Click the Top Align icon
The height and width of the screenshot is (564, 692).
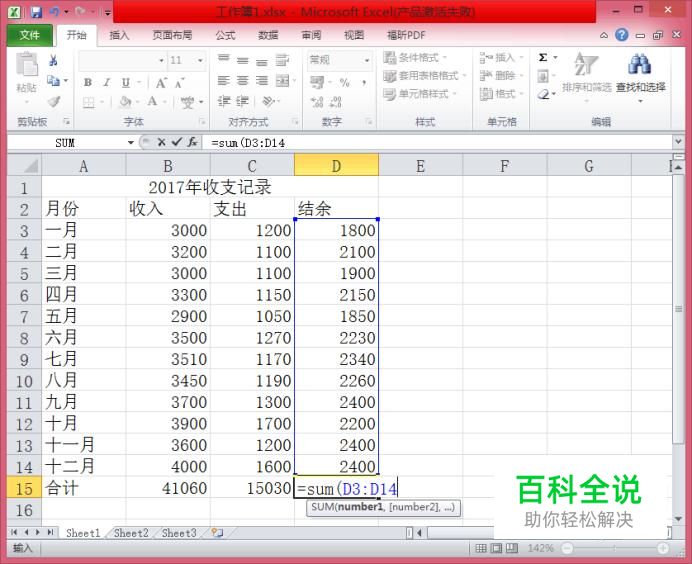[x=224, y=59]
